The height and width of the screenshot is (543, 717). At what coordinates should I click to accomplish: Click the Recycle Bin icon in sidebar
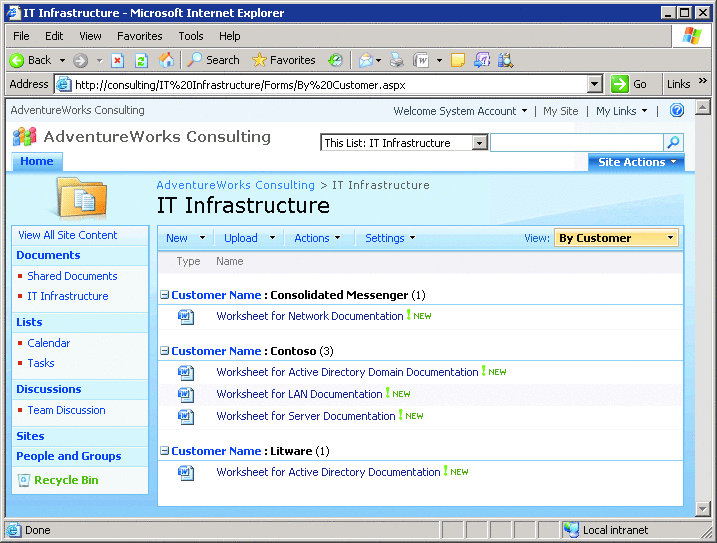point(24,480)
